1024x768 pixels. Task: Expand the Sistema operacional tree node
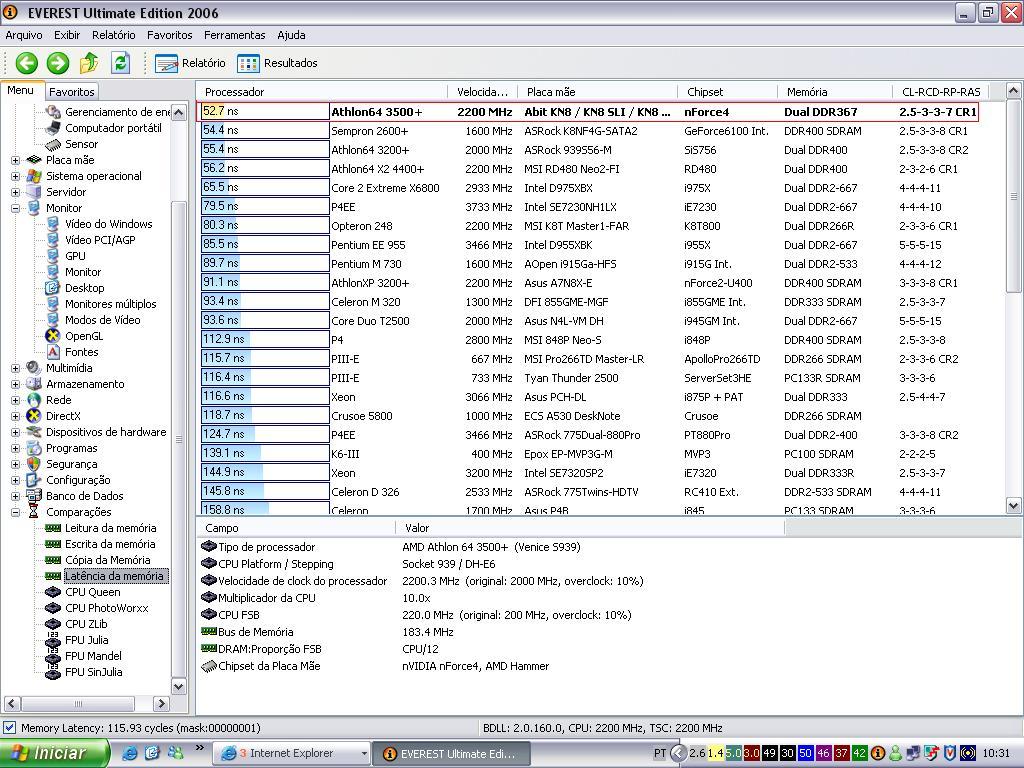pyautogui.click(x=15, y=176)
